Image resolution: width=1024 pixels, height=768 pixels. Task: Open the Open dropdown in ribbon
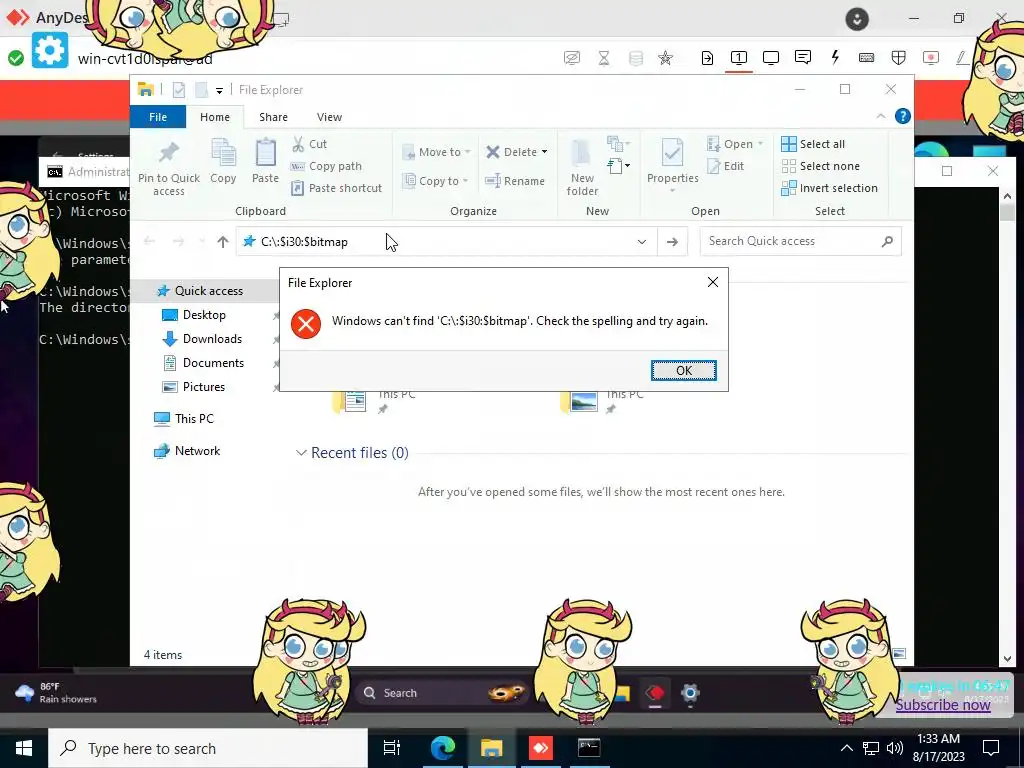(735, 144)
